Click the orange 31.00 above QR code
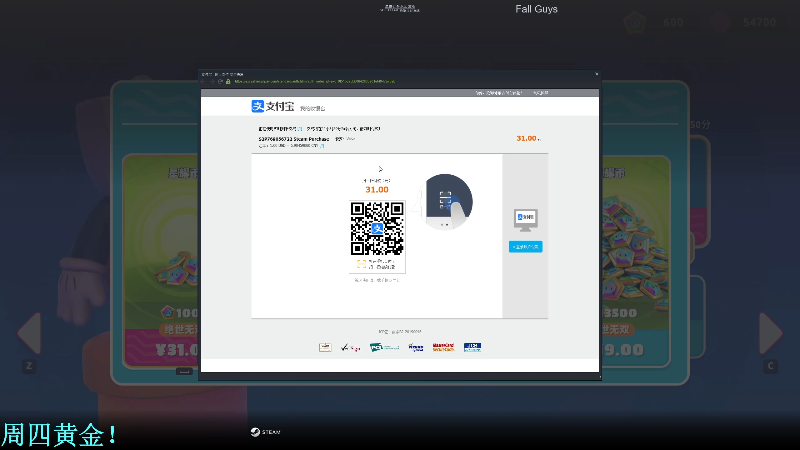Image resolution: width=800 pixels, height=450 pixels. (377, 190)
